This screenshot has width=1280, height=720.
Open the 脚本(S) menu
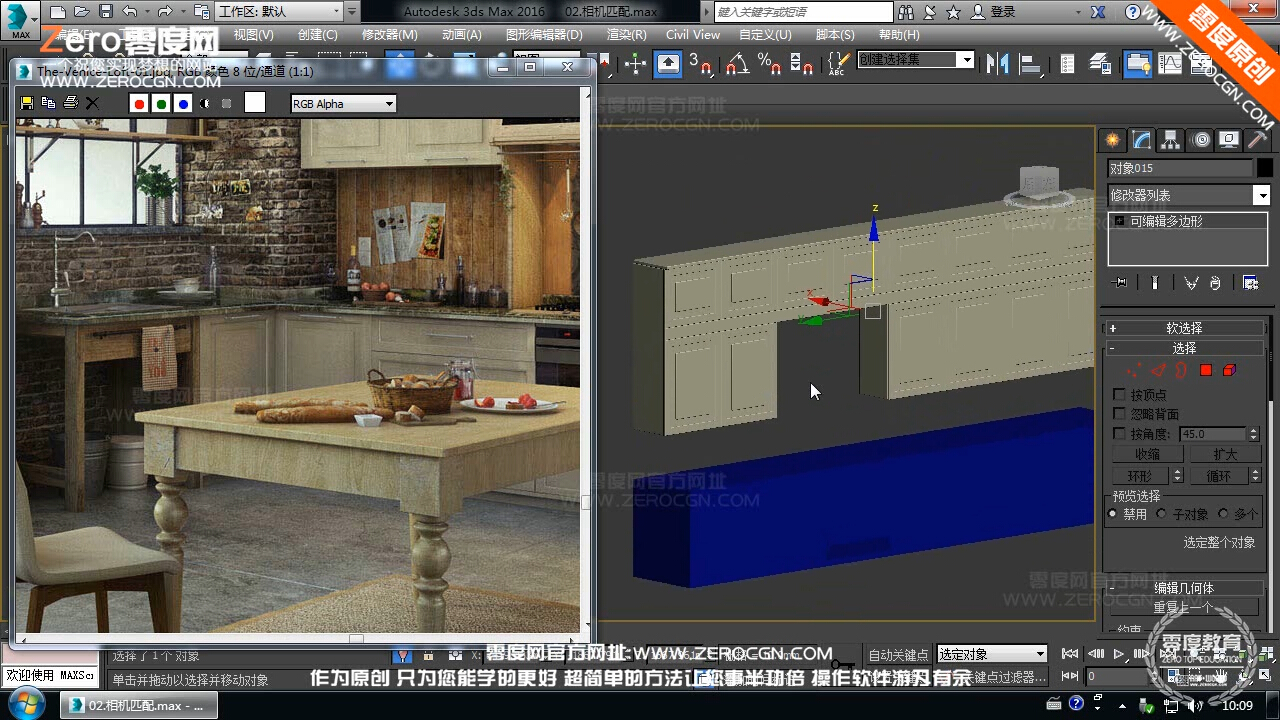click(835, 34)
